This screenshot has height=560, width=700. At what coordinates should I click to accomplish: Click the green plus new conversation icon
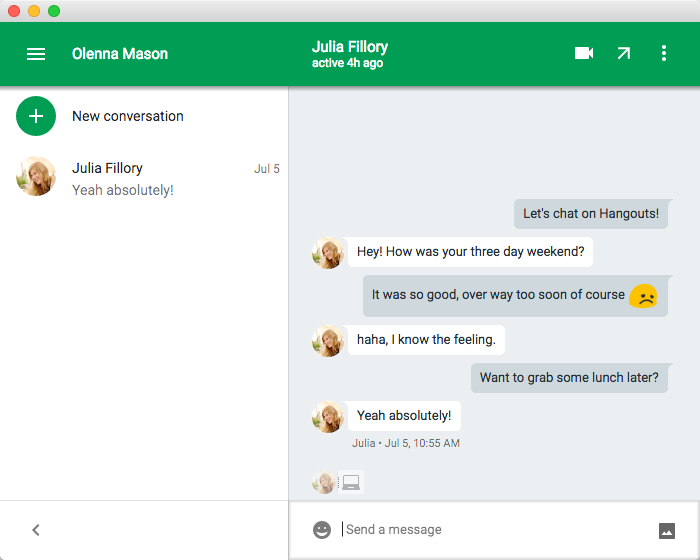[36, 116]
